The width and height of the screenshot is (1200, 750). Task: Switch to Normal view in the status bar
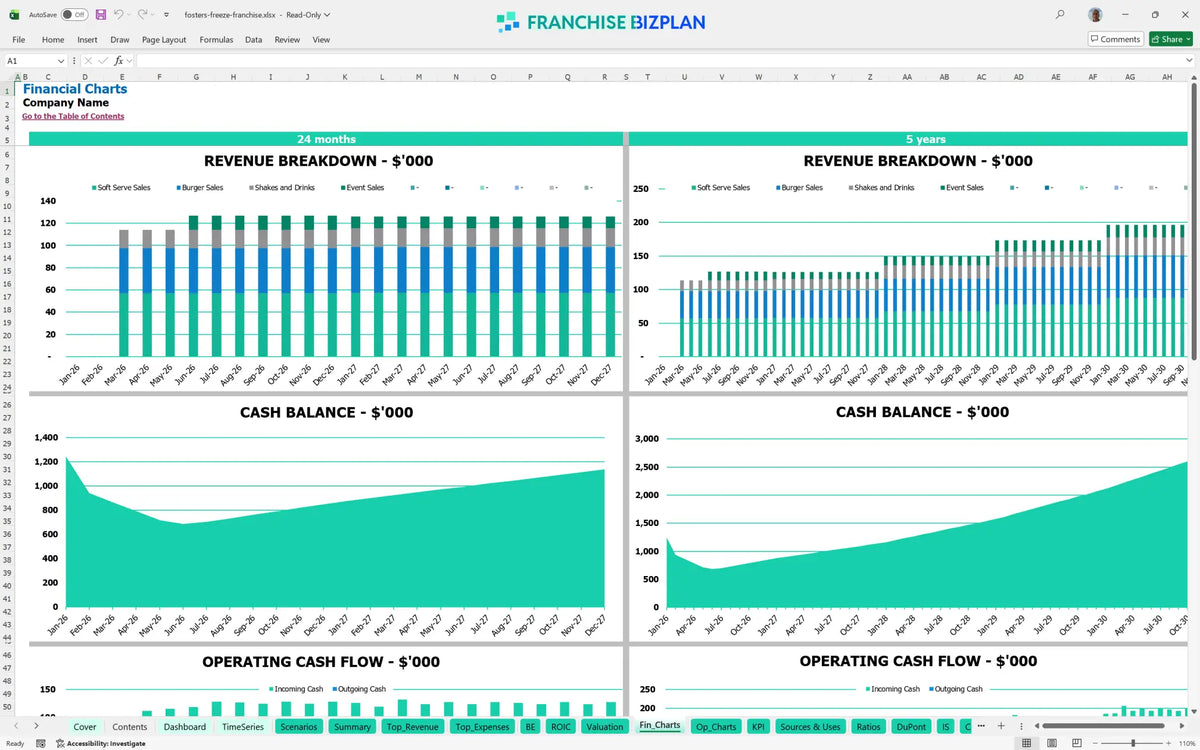(x=1026, y=743)
